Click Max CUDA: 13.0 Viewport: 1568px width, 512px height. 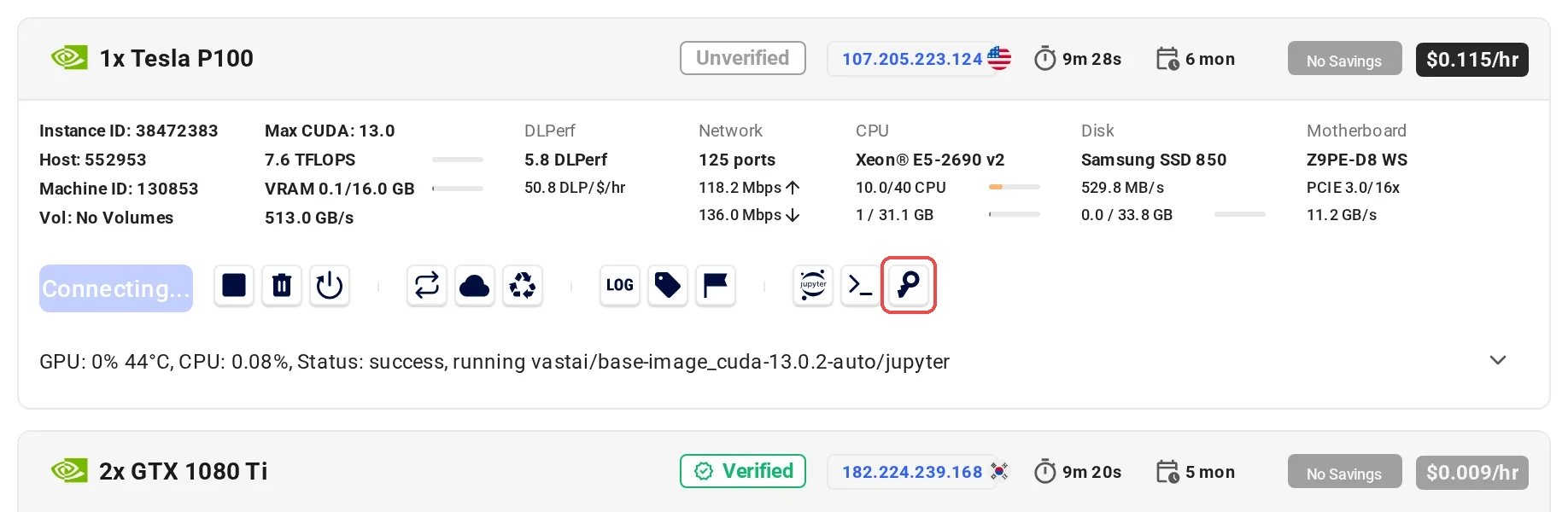point(330,131)
